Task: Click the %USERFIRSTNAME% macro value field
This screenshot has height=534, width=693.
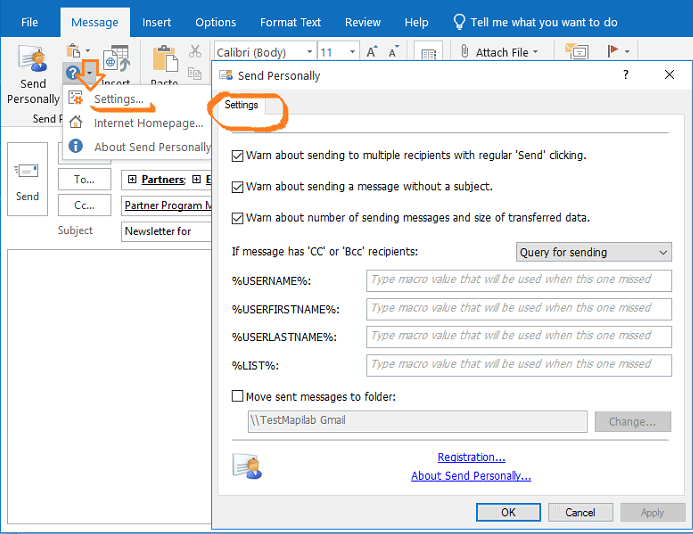Action: tap(519, 309)
